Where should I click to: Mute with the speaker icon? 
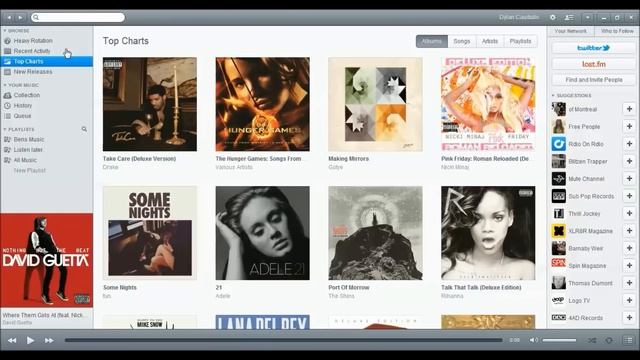533,340
